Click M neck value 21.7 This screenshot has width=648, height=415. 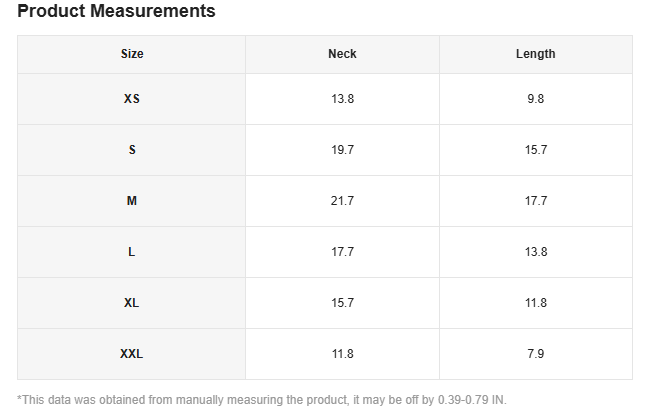pyautogui.click(x=342, y=201)
